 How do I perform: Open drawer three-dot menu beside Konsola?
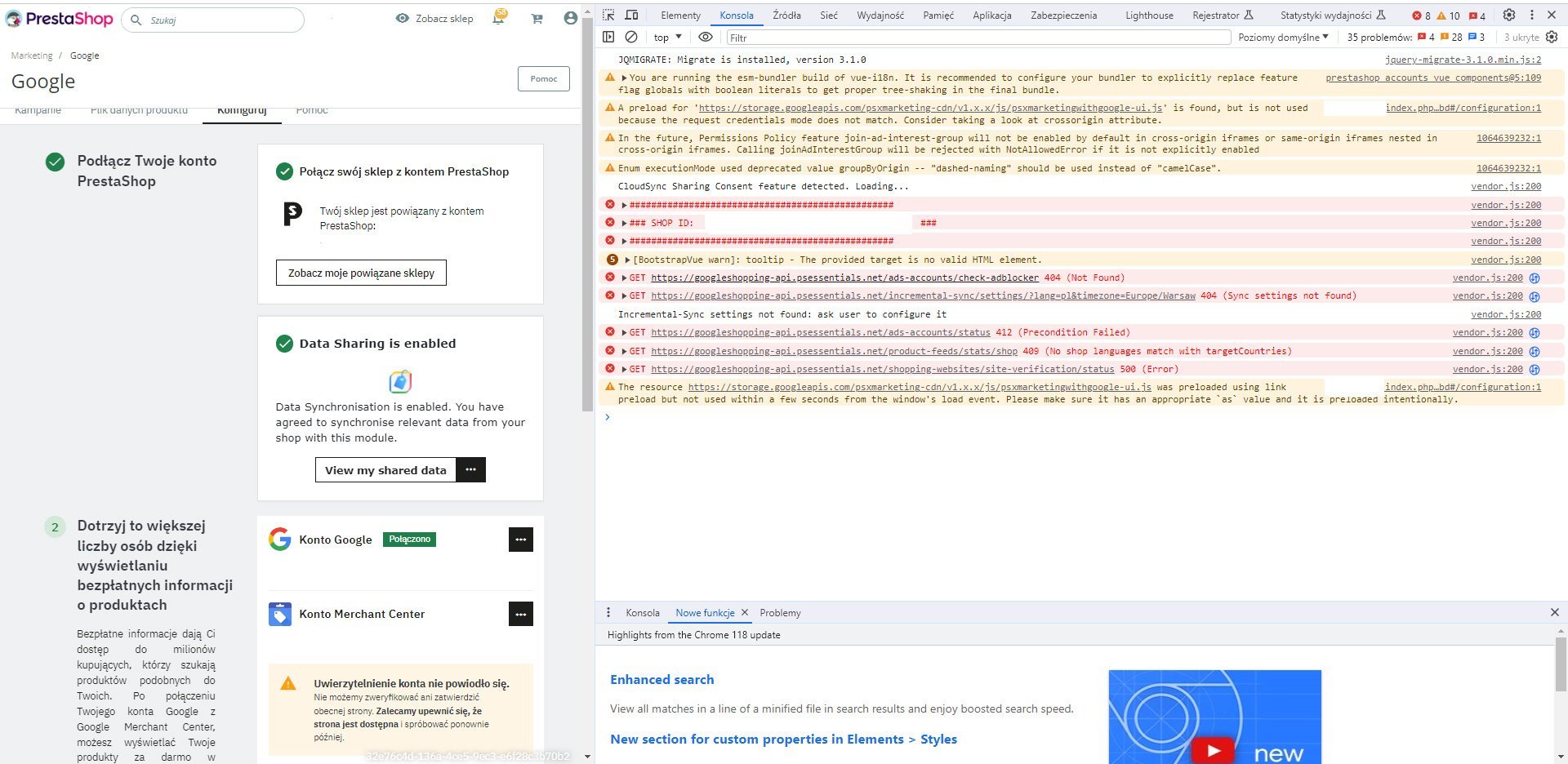pos(608,612)
